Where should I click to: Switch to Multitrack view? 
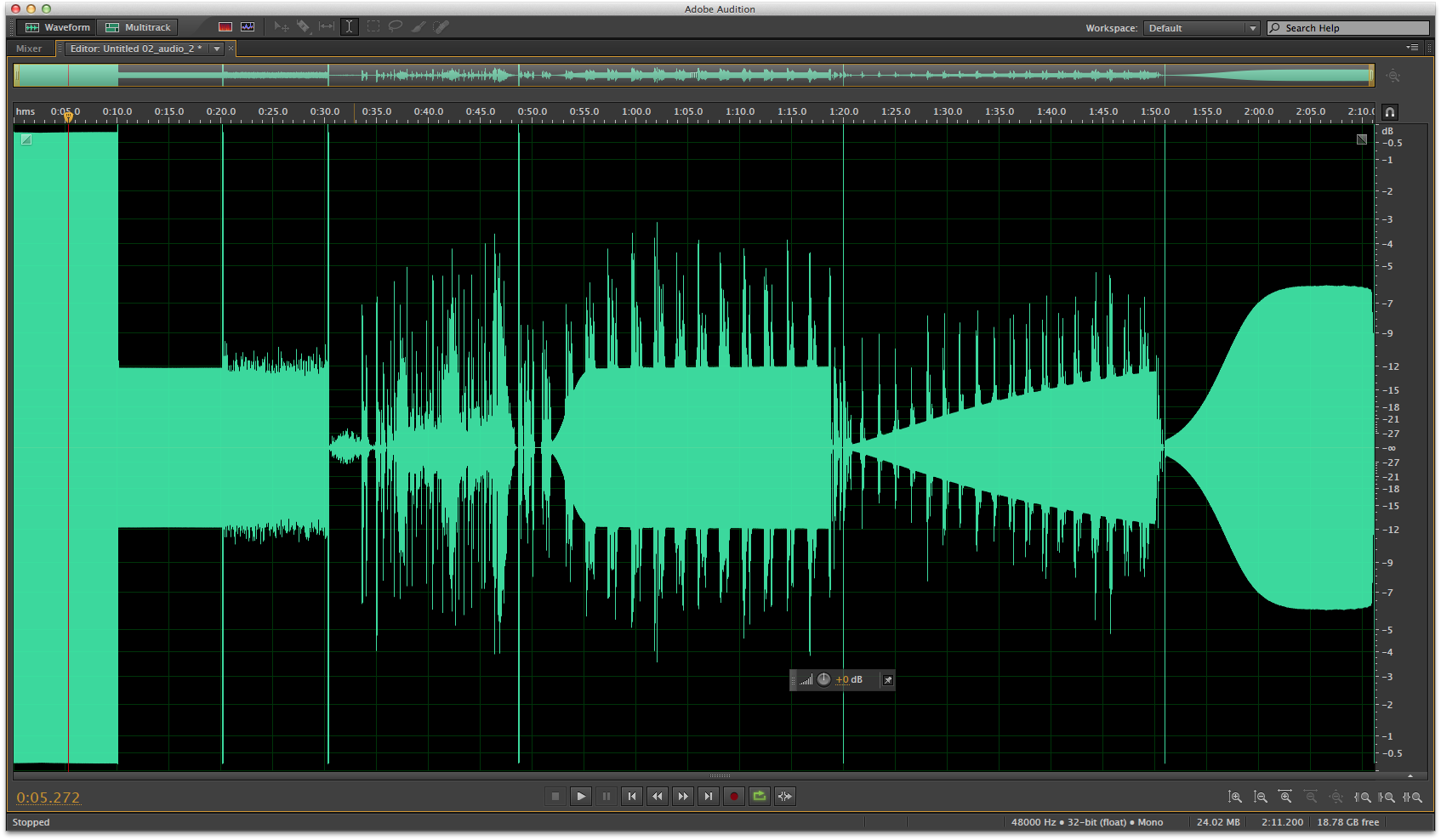138,27
